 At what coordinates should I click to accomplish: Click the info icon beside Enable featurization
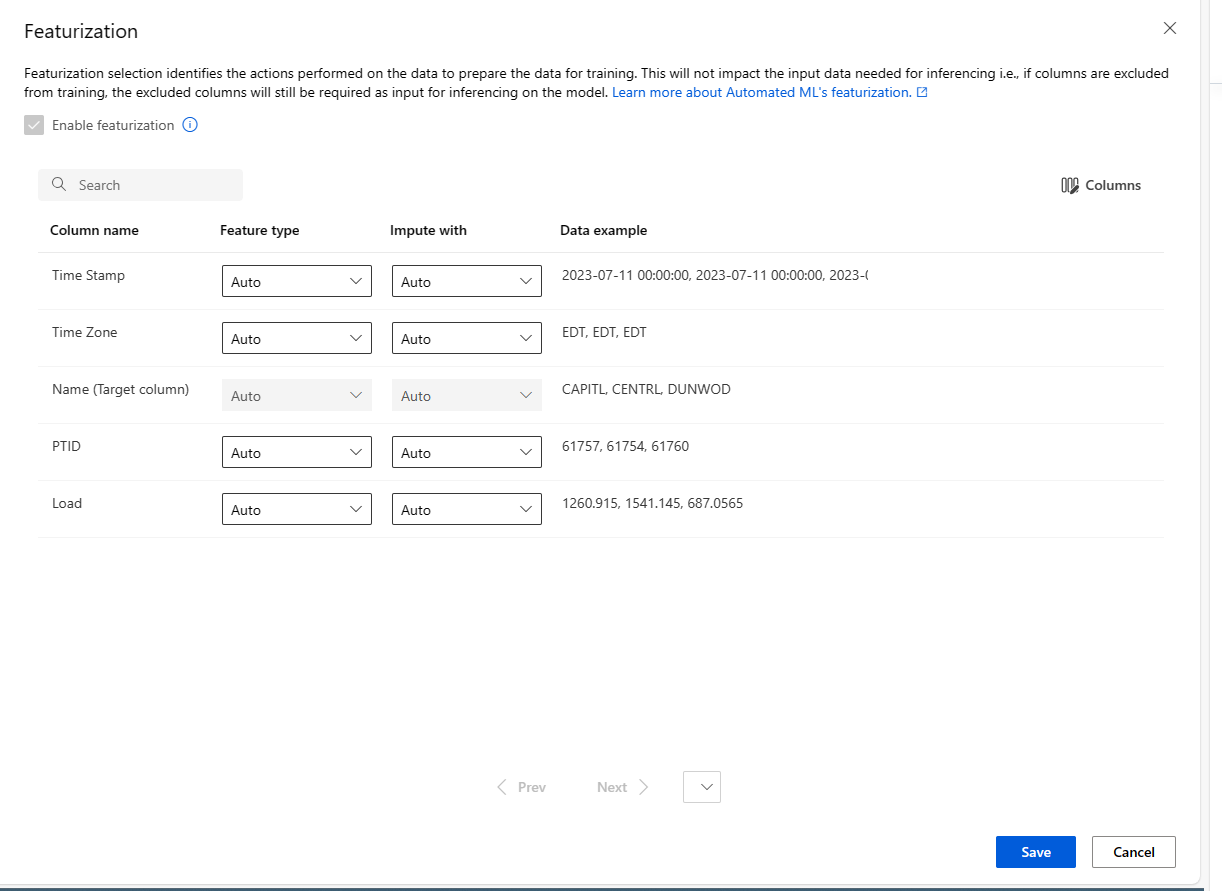click(190, 125)
